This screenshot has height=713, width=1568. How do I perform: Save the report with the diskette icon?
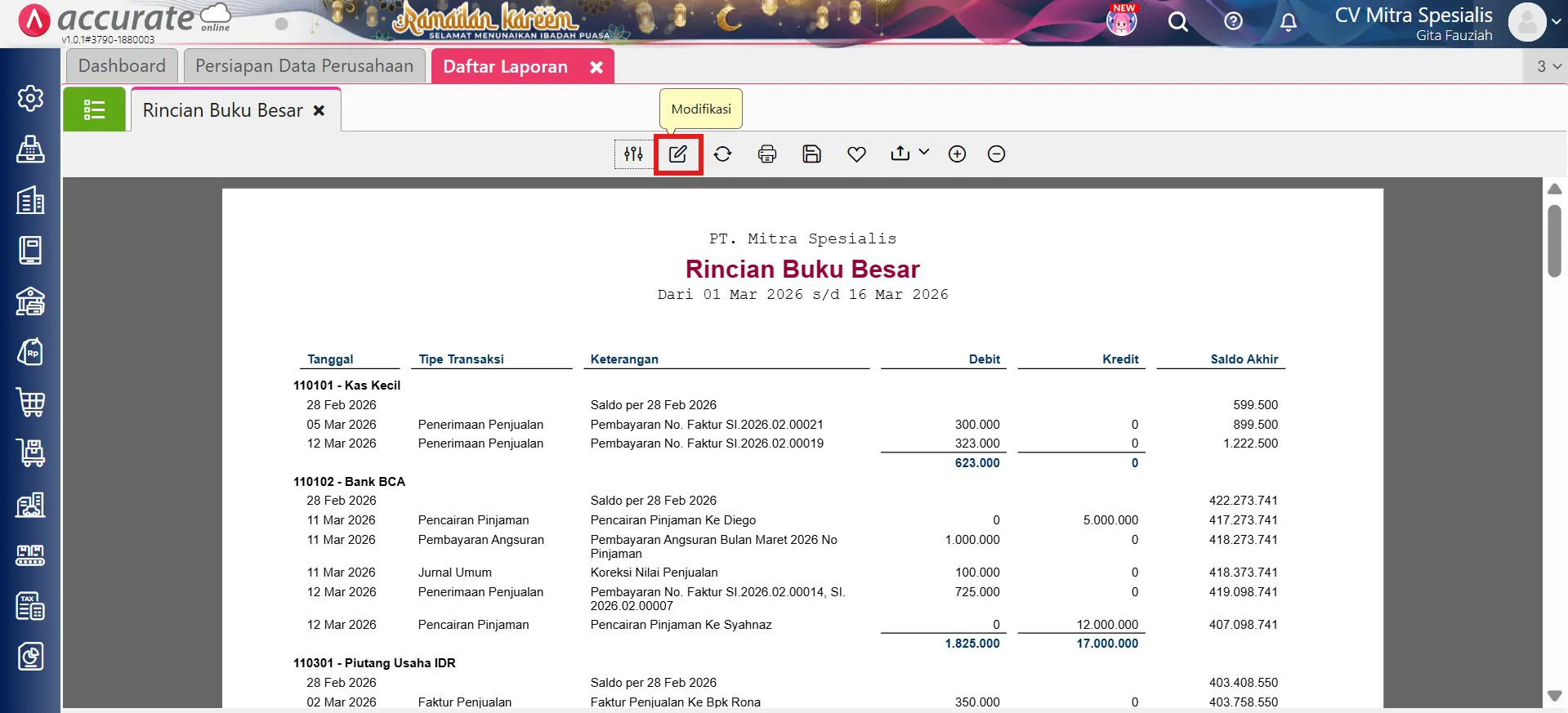click(811, 154)
